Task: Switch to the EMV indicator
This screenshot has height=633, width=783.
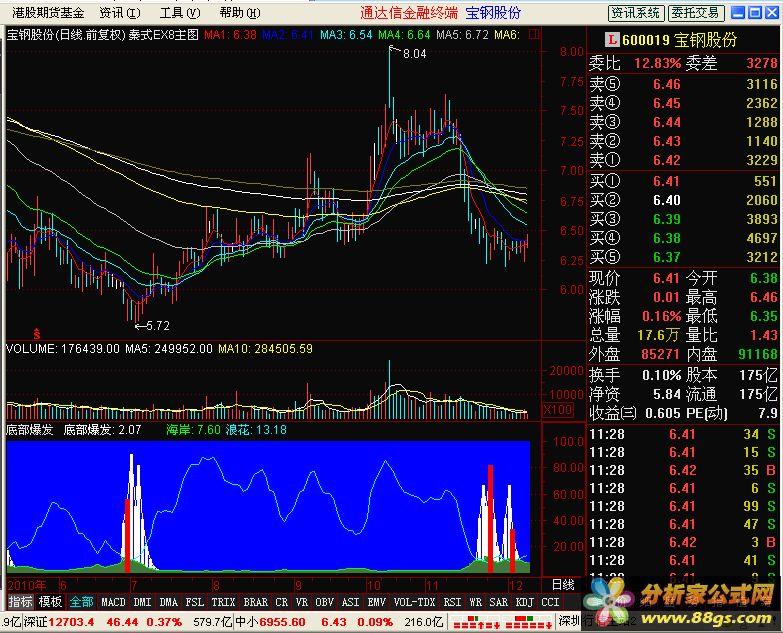Action: click(377, 602)
